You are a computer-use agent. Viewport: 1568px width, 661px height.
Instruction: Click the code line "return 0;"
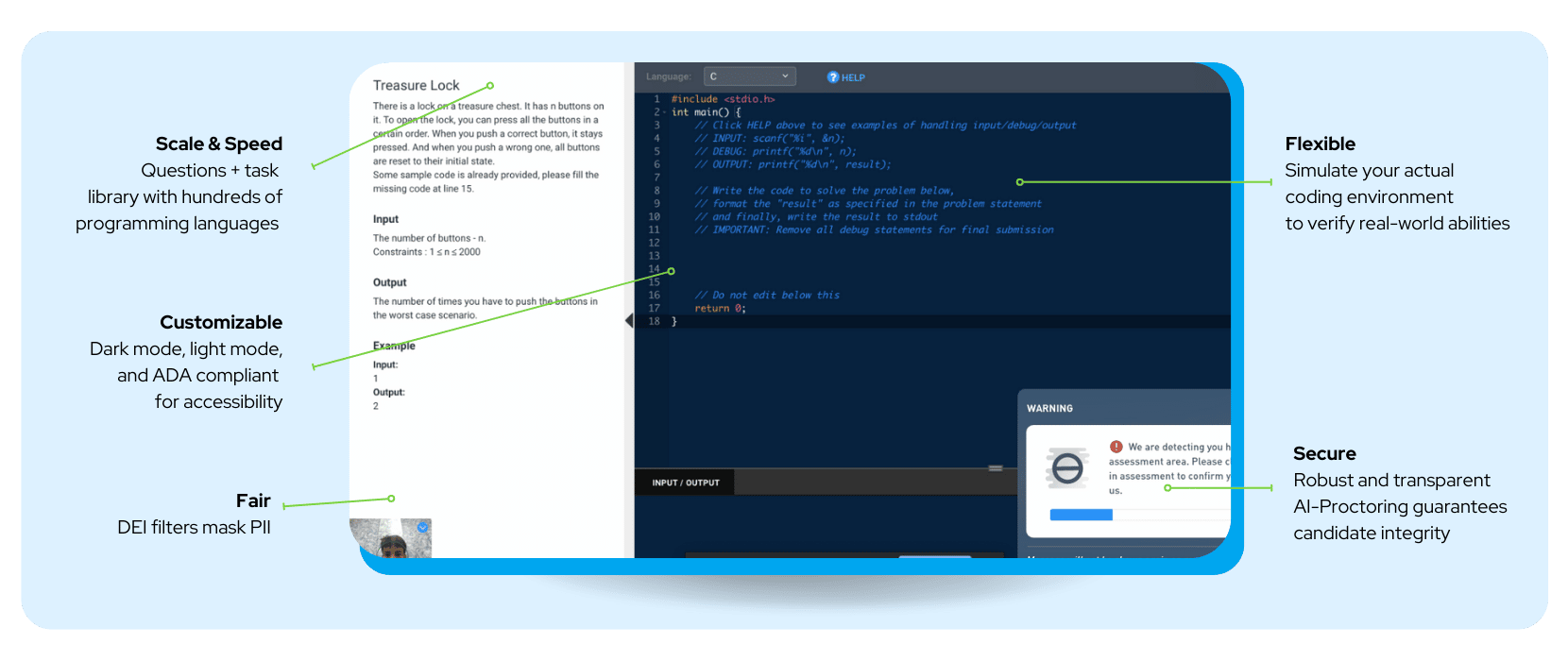tap(720, 309)
